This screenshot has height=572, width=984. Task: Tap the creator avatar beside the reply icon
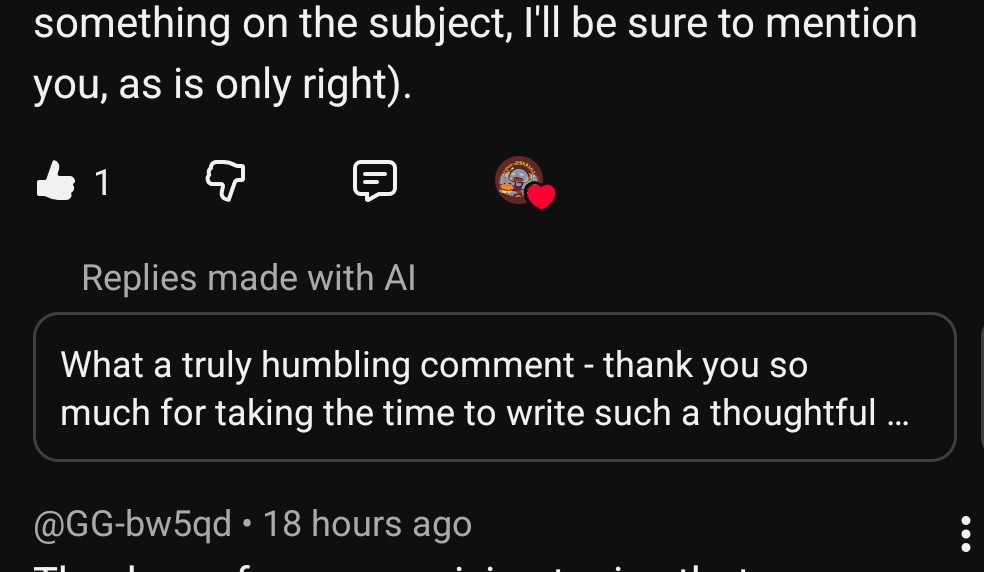click(x=519, y=180)
